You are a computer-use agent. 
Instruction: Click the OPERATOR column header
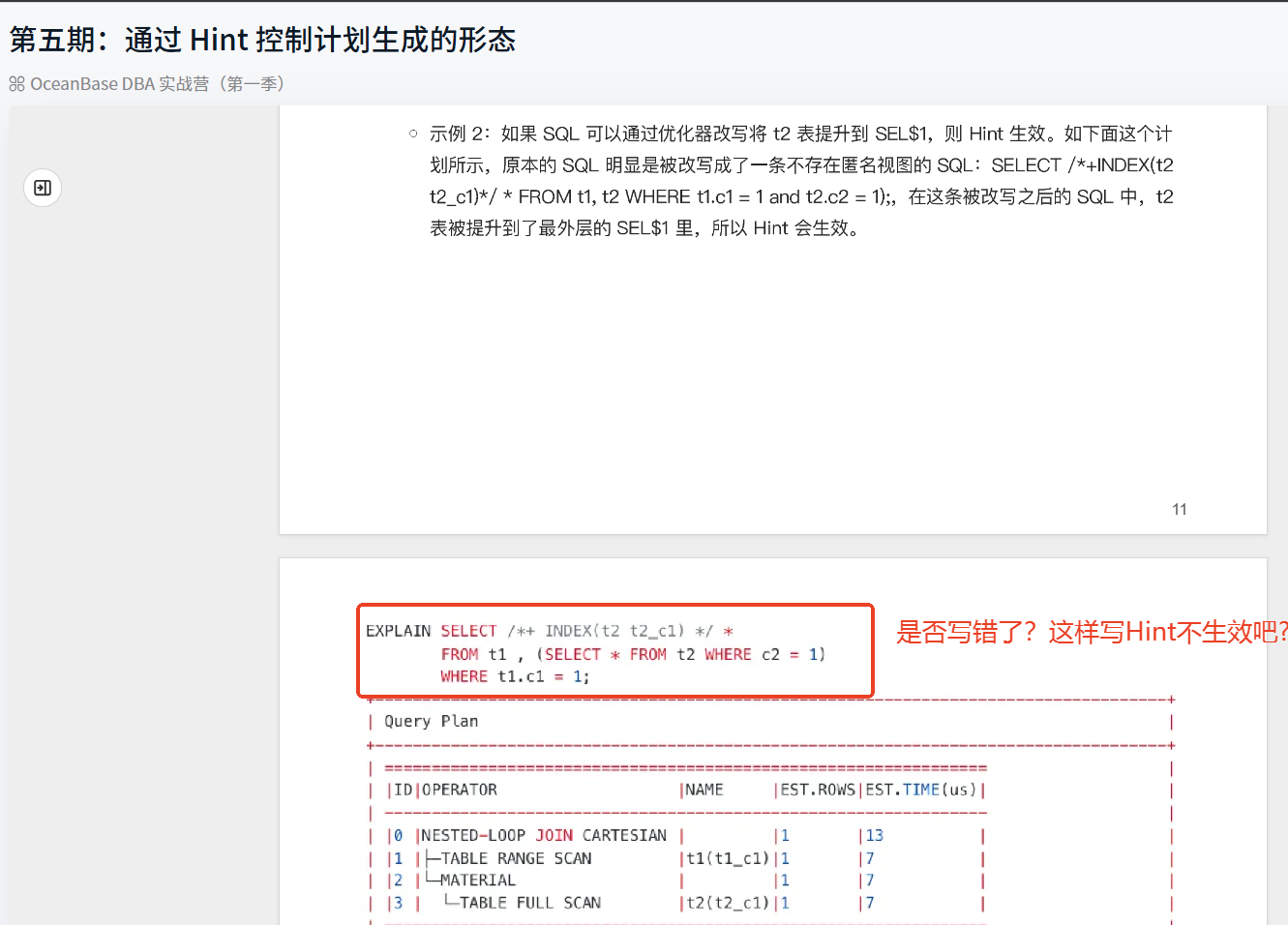pyautogui.click(x=459, y=790)
